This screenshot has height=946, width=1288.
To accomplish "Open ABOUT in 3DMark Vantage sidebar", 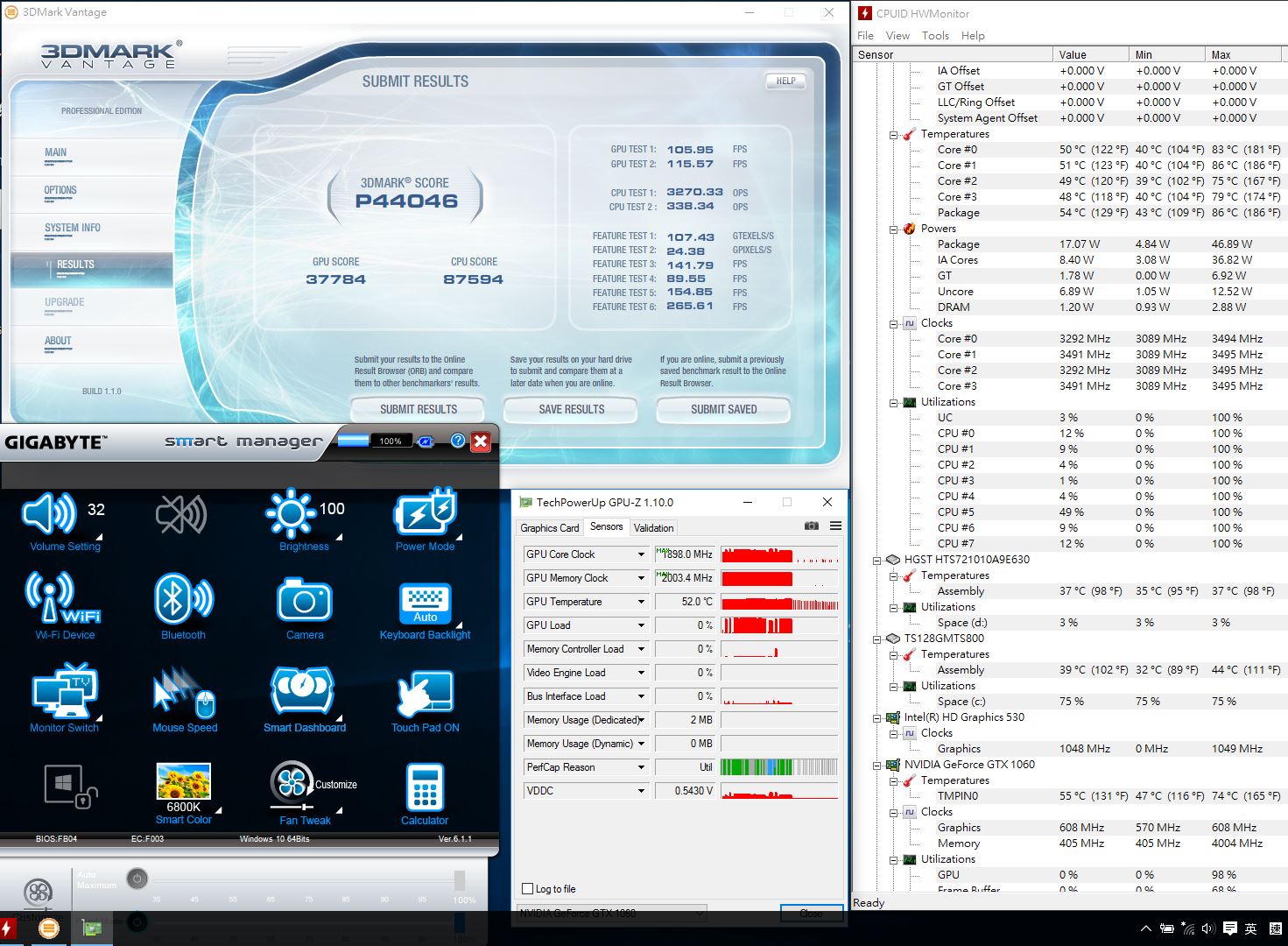I will [x=58, y=341].
